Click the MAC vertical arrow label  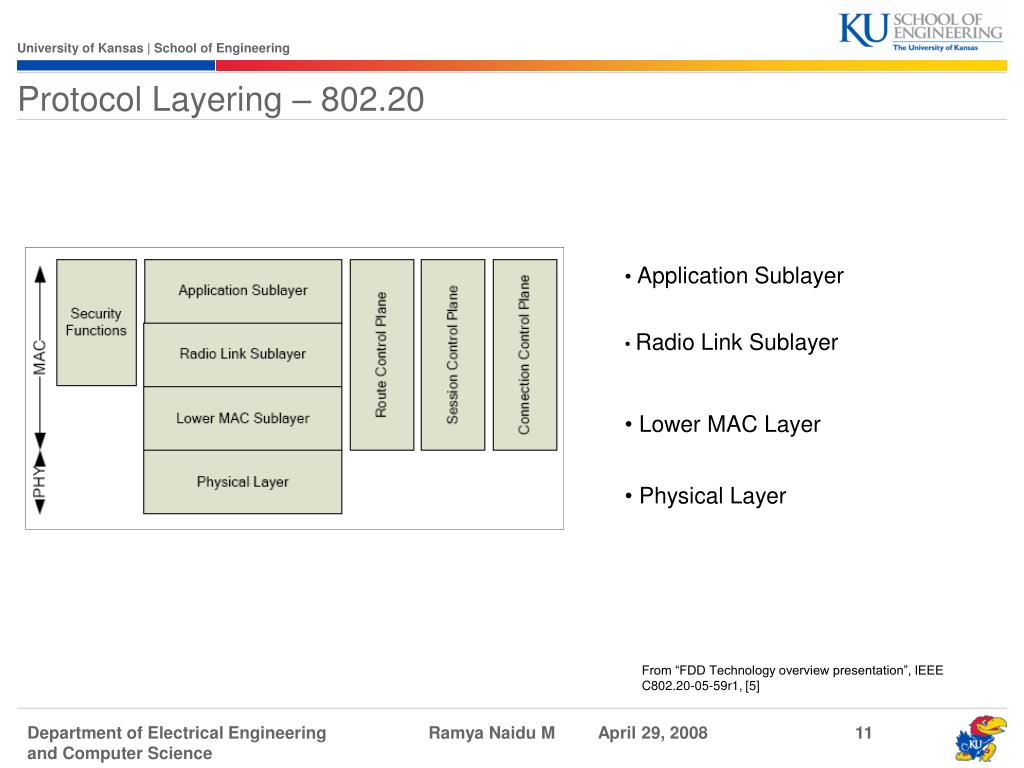pyautogui.click(x=40, y=357)
